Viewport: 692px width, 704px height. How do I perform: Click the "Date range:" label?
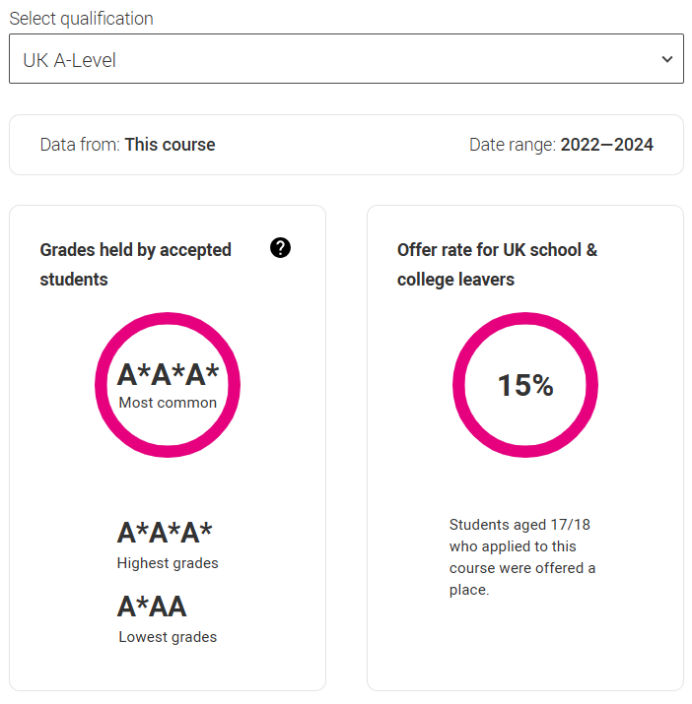tap(512, 145)
